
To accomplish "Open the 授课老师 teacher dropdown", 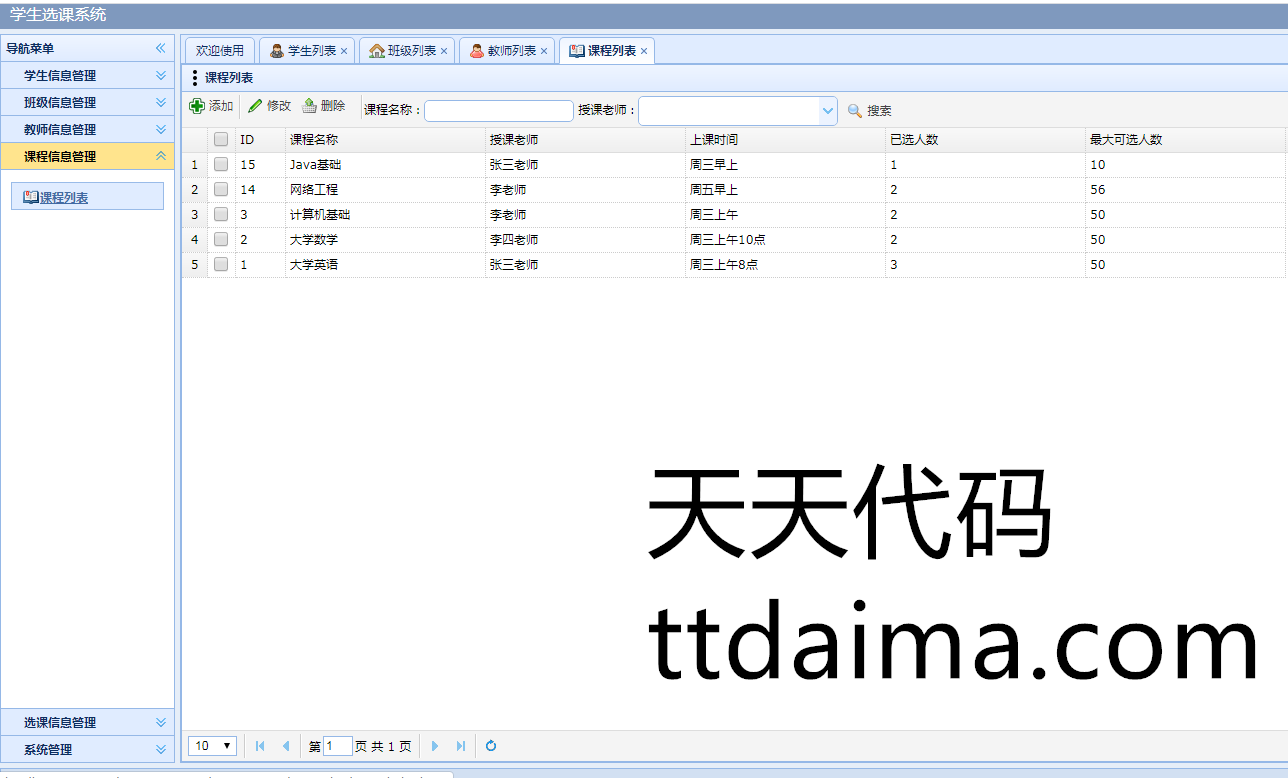I will tap(827, 111).
